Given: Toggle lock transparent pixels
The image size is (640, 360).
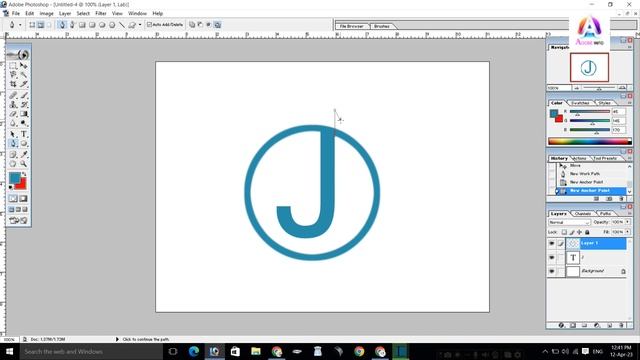Looking at the screenshot, I should pyautogui.click(x=564, y=232).
